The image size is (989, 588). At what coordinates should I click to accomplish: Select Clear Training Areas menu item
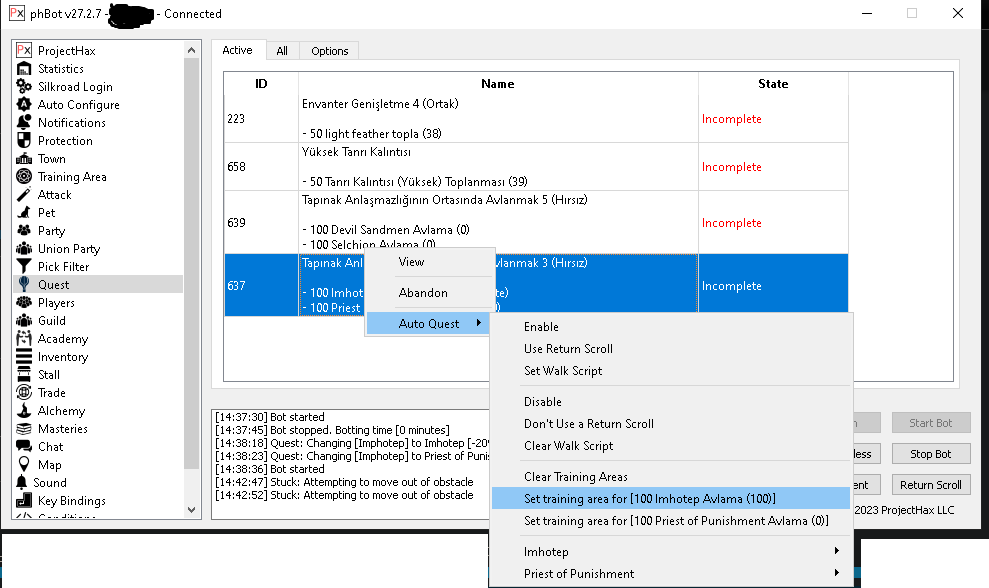click(x=576, y=477)
